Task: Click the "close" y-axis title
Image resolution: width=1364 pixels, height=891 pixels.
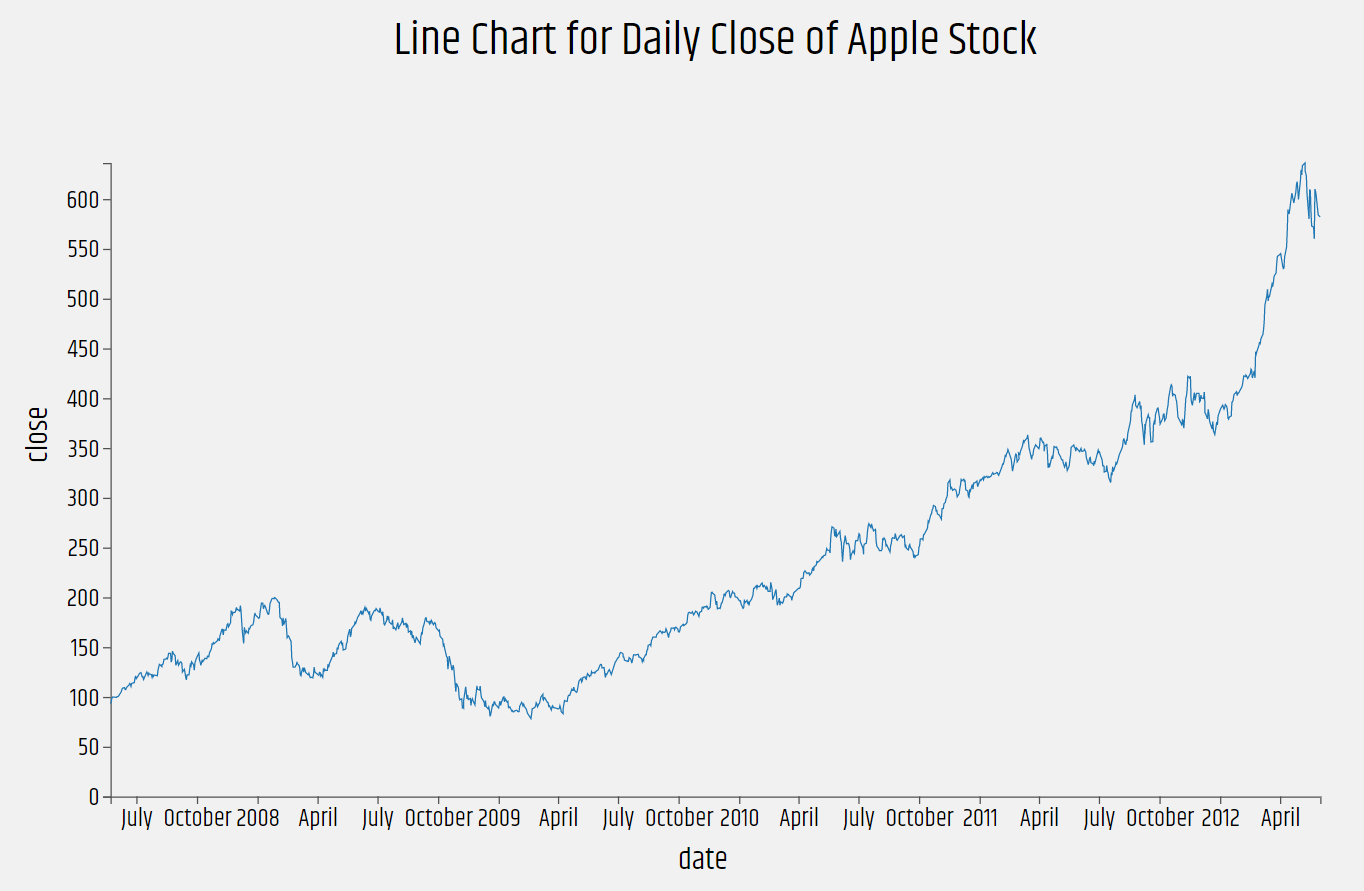Action: coord(38,434)
